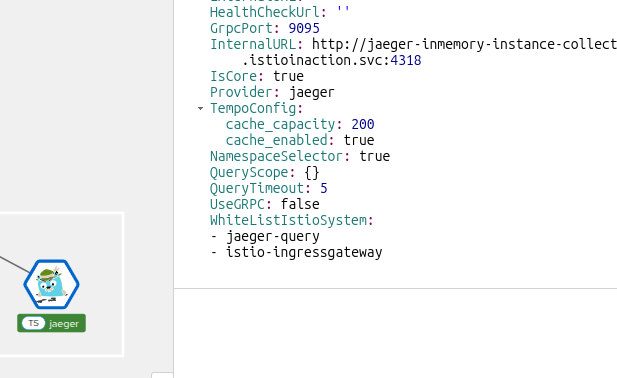This screenshot has width=617, height=378.
Task: Collapse the TempoConfig section arrow
Action: (x=200, y=108)
